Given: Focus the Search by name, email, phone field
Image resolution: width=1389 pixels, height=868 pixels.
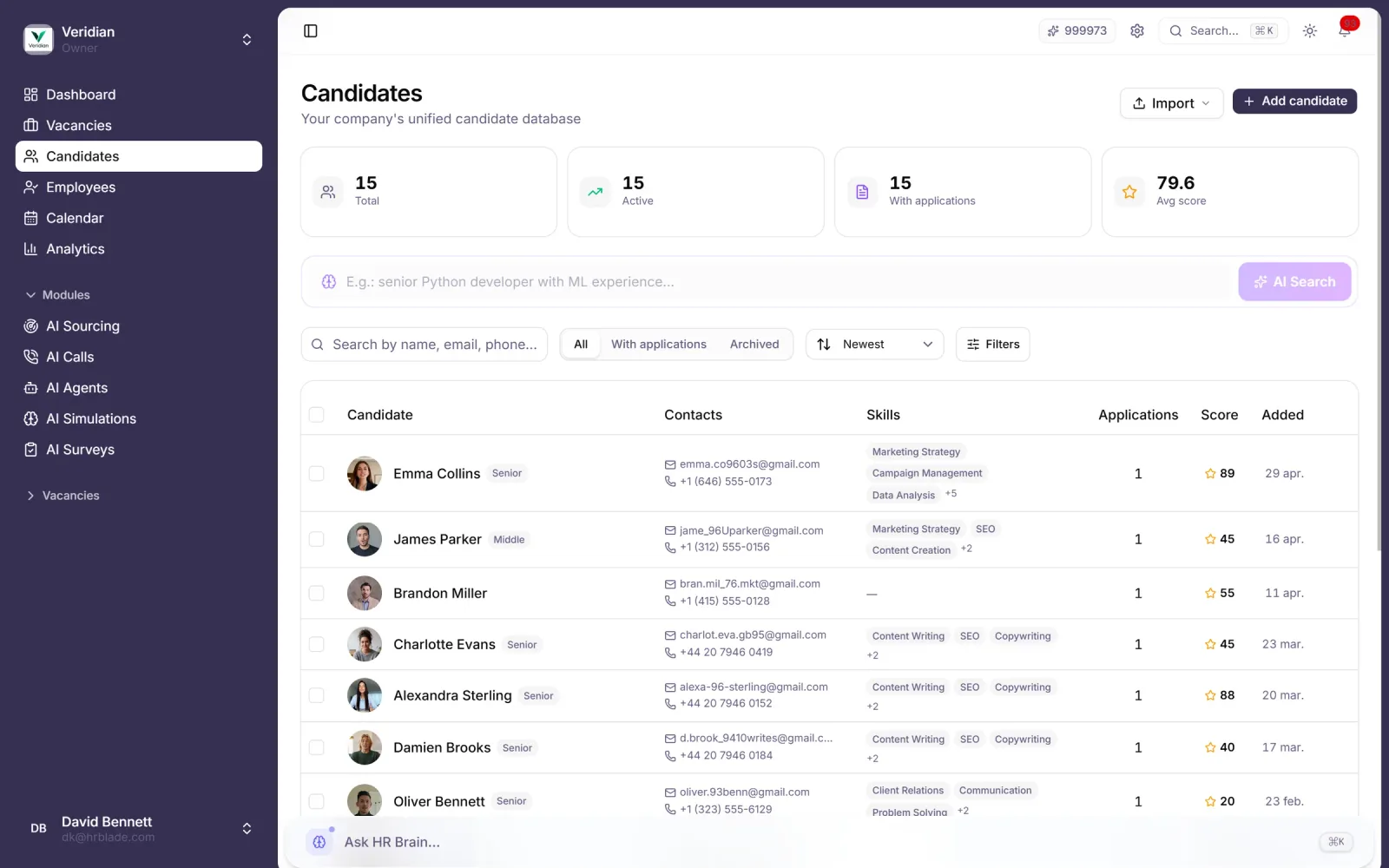Looking at the screenshot, I should tap(425, 345).
